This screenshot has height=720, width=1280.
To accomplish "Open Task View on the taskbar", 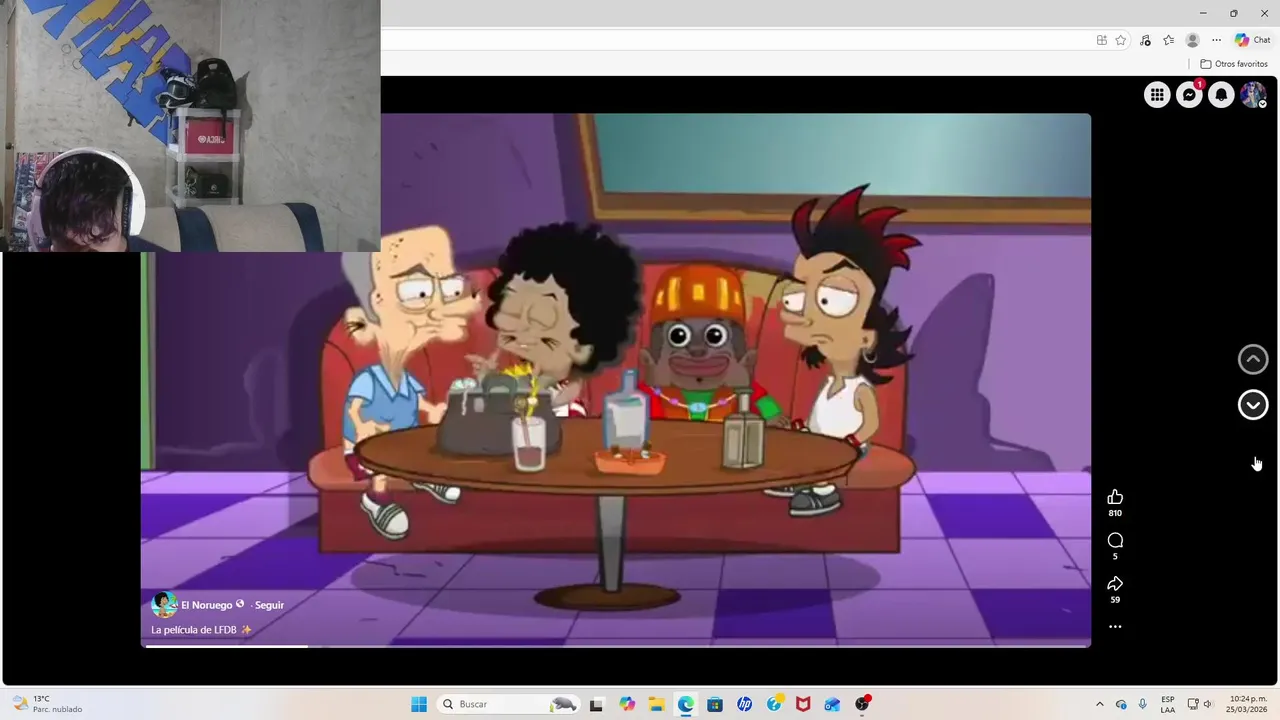I will coord(596,704).
